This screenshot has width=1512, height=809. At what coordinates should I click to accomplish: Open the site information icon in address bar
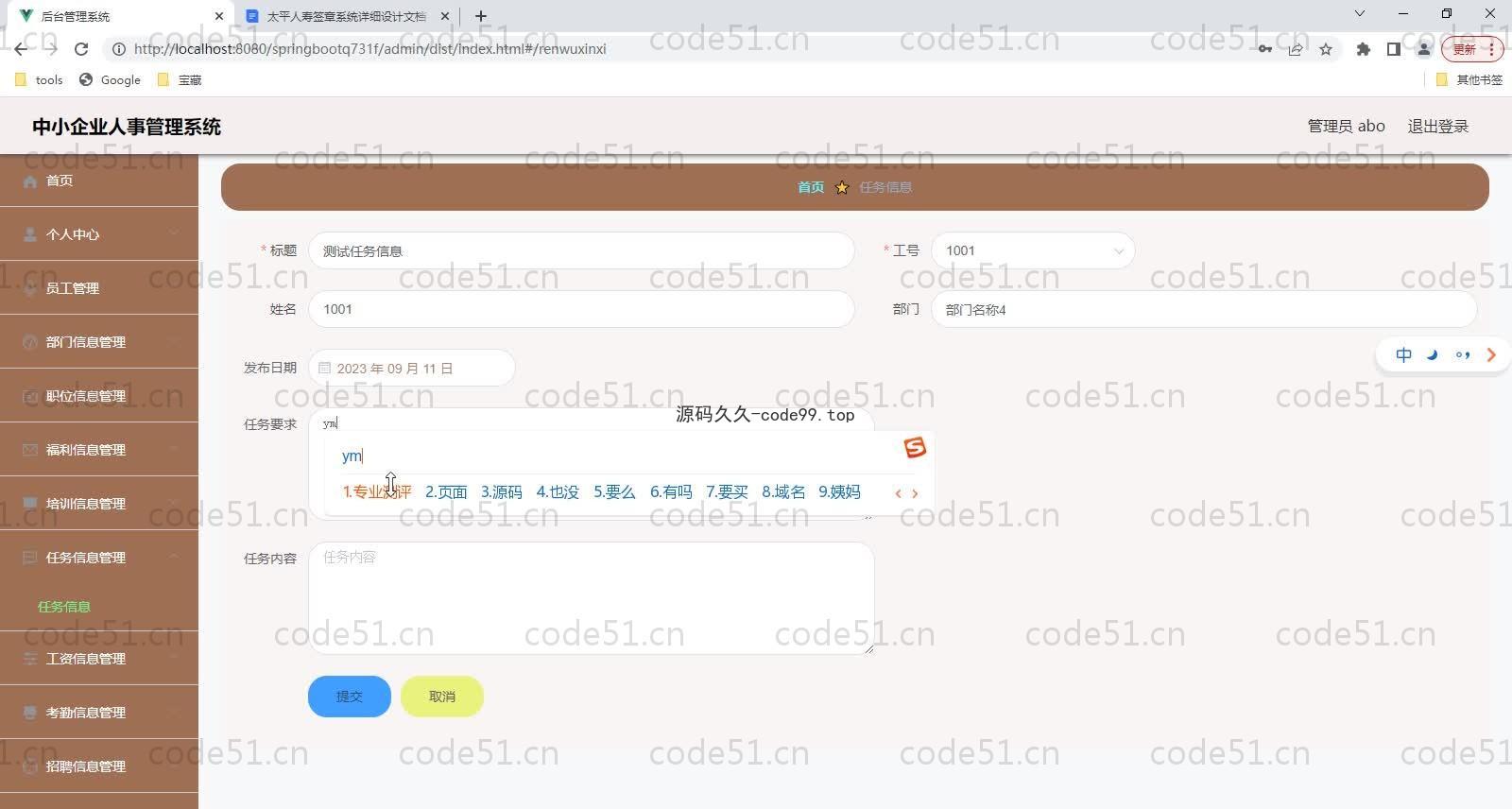click(x=119, y=49)
